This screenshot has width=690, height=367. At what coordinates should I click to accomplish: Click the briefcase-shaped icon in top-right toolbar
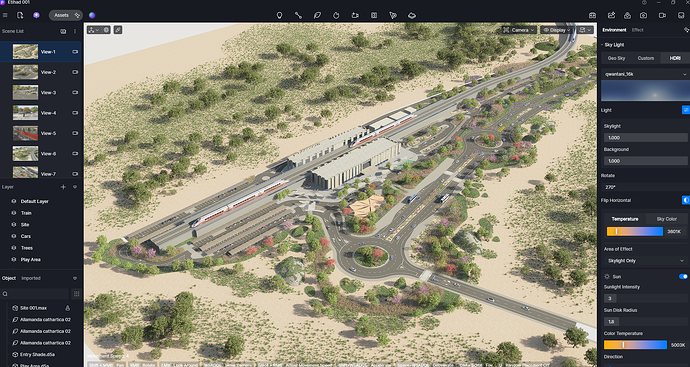pos(592,15)
